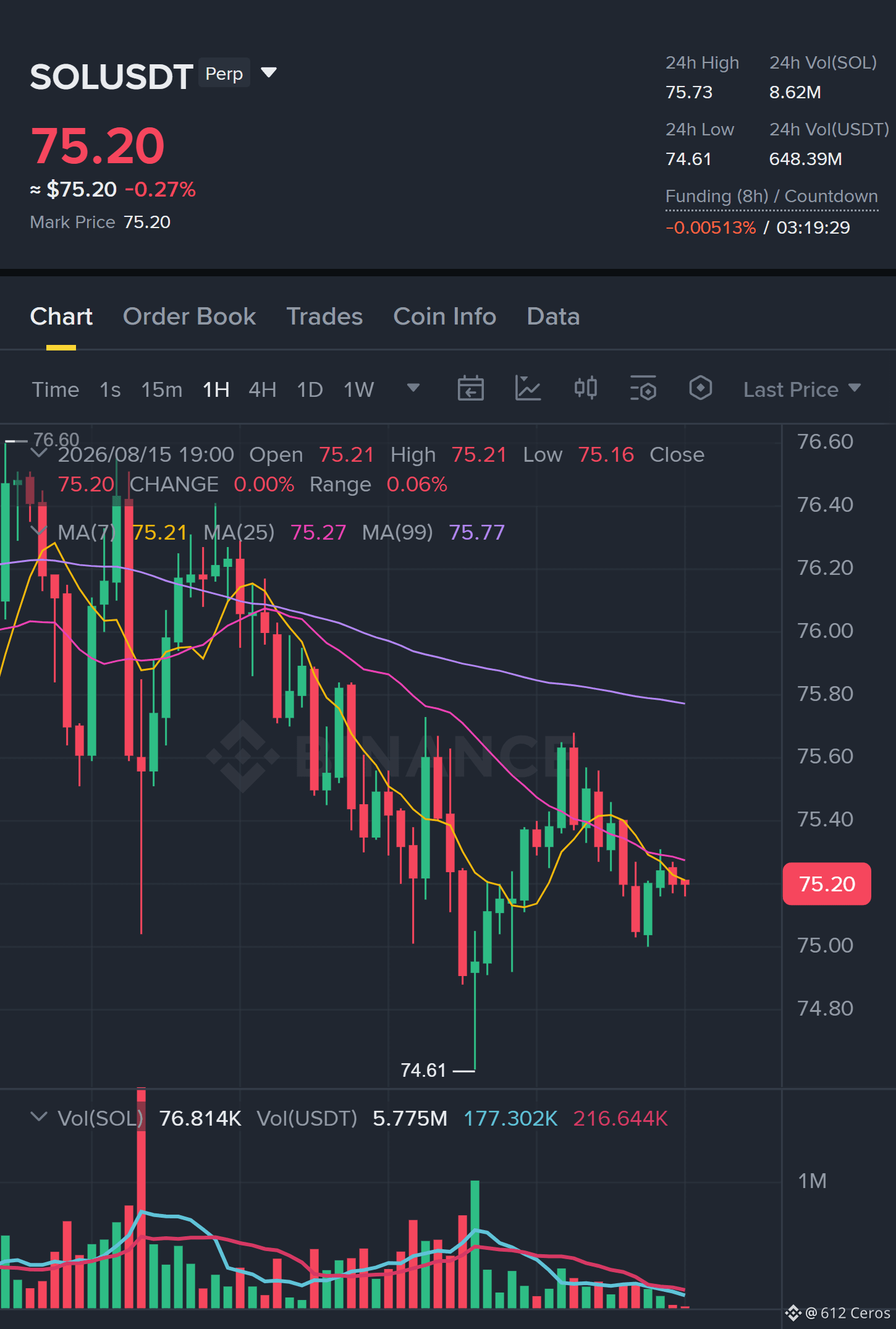Screen dimensions: 896x1329
Task: Open the Funding (8h) / Countdown info
Action: (x=771, y=196)
